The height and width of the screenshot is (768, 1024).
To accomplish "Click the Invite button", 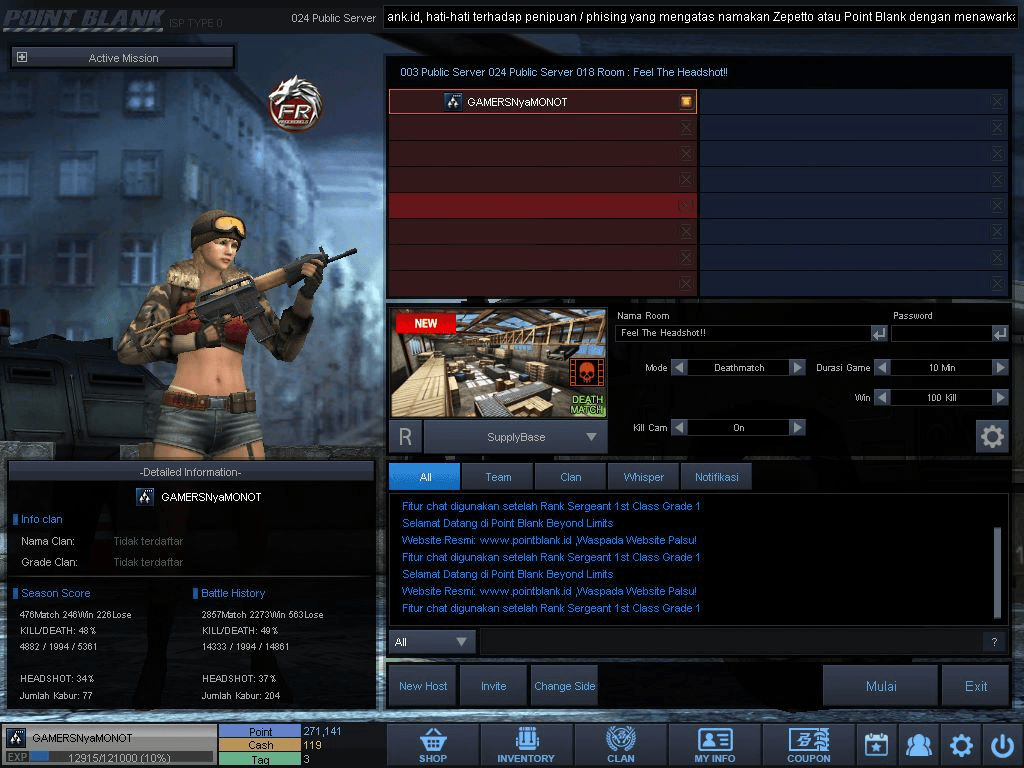I will click(494, 686).
